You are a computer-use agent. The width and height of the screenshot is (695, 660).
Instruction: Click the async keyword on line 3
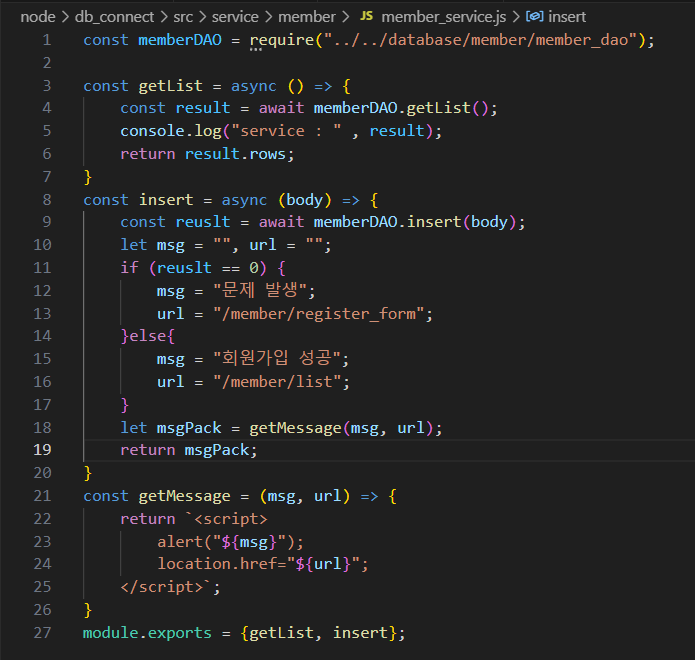(x=254, y=86)
